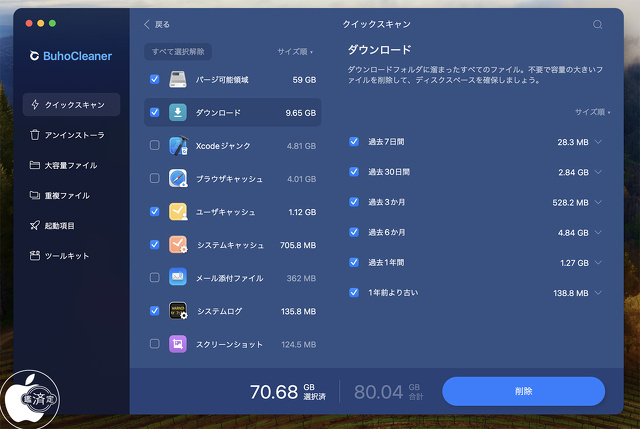Open 大容量ファイル from sidebar
This screenshot has width=640, height=429.
click(x=71, y=165)
